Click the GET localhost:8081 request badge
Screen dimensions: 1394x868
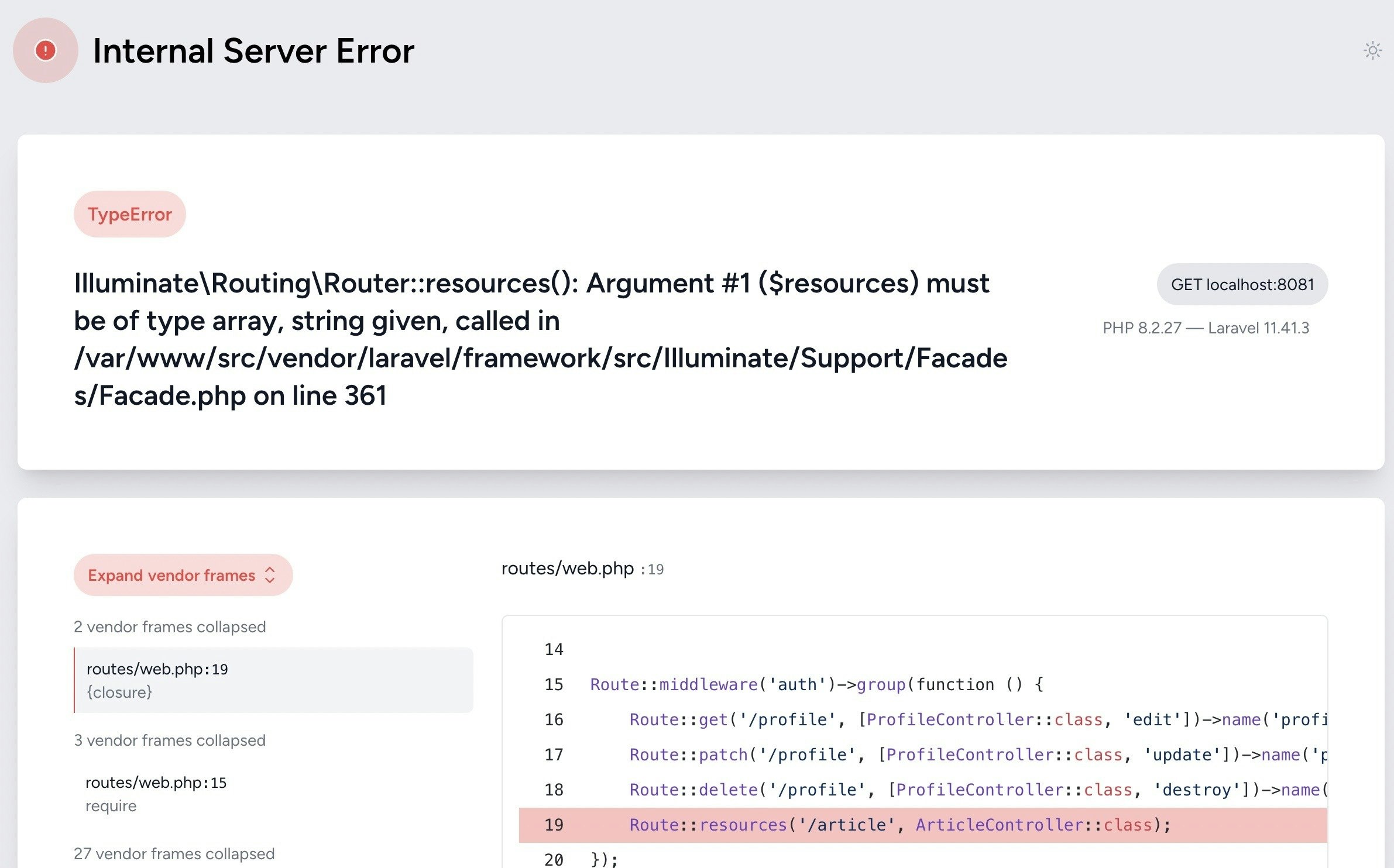(1242, 284)
